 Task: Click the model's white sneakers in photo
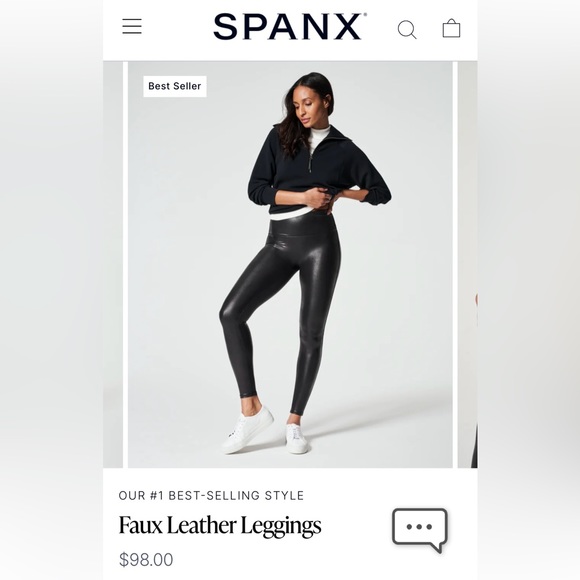point(265,431)
